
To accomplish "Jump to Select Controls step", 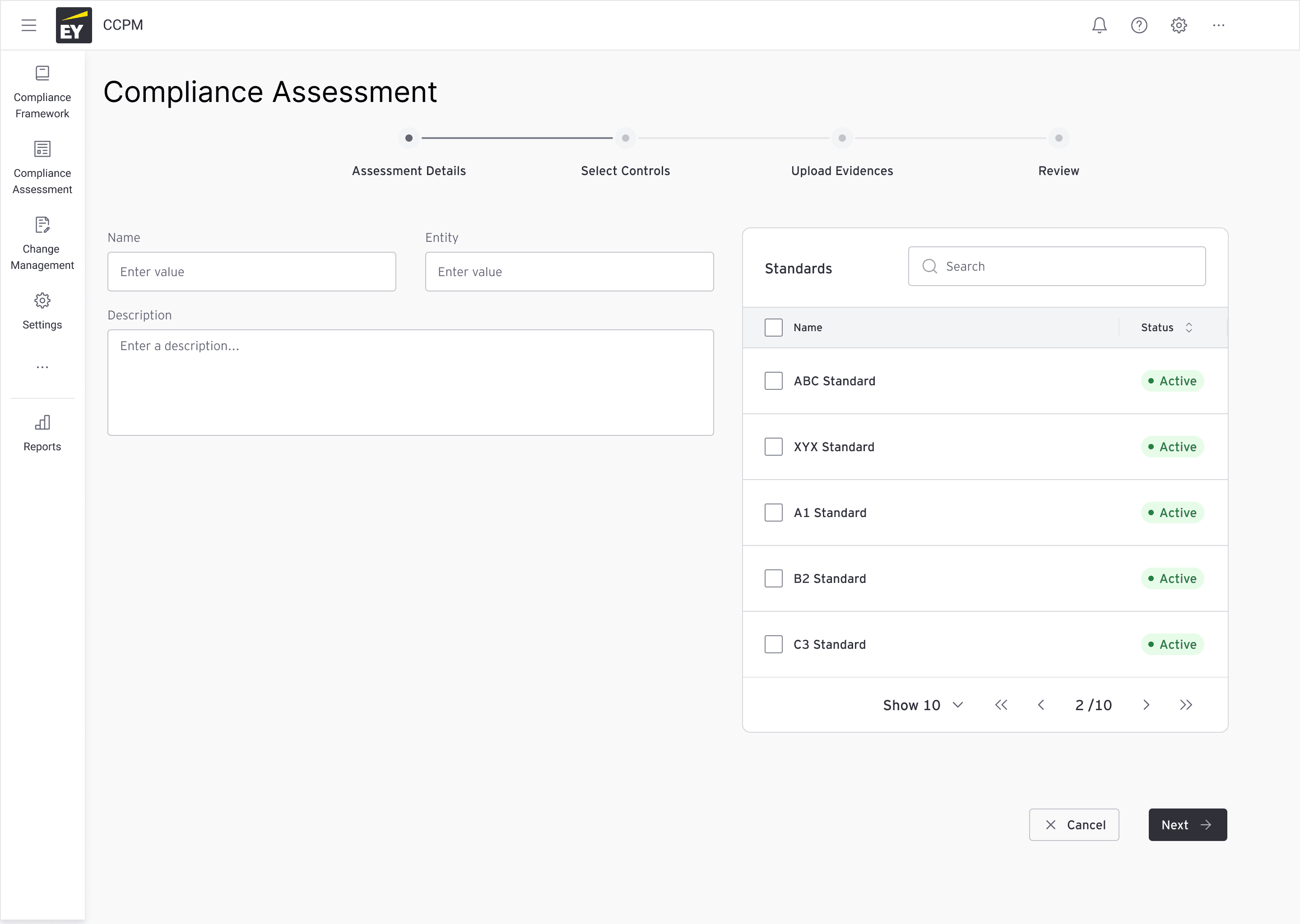I will (x=625, y=138).
